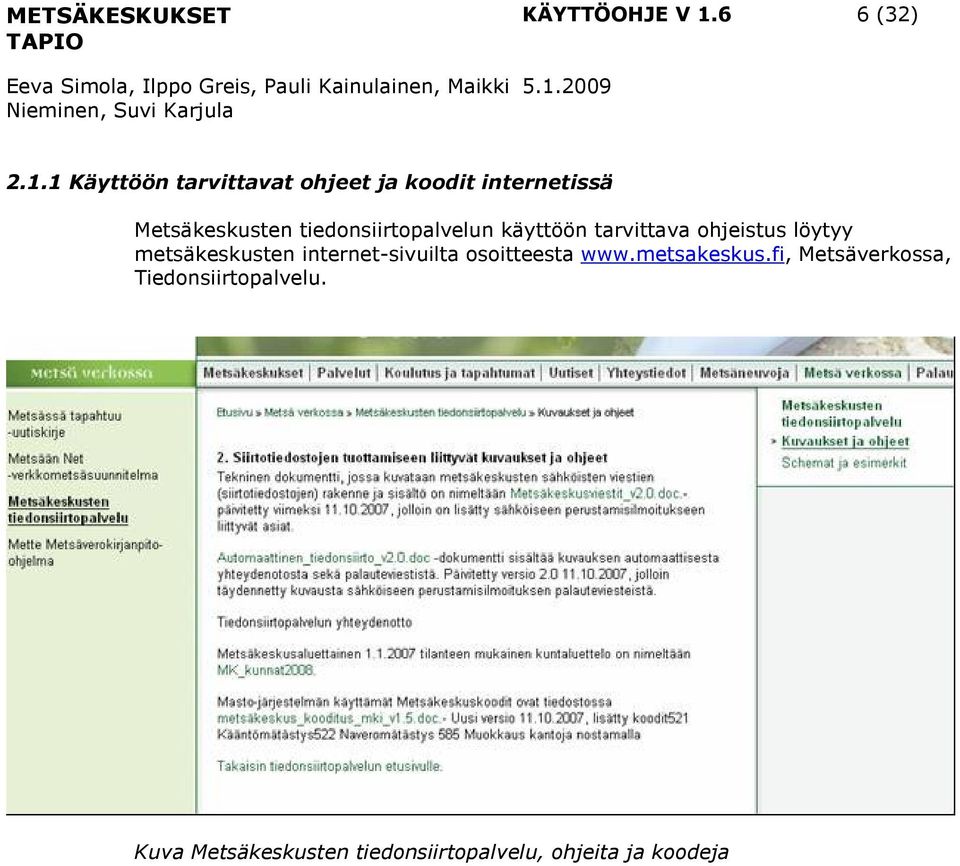Open Mette Metsäverokirjanpito-ohjelma sidebar link
This screenshot has width=960, height=866.
pyautogui.click(x=85, y=552)
